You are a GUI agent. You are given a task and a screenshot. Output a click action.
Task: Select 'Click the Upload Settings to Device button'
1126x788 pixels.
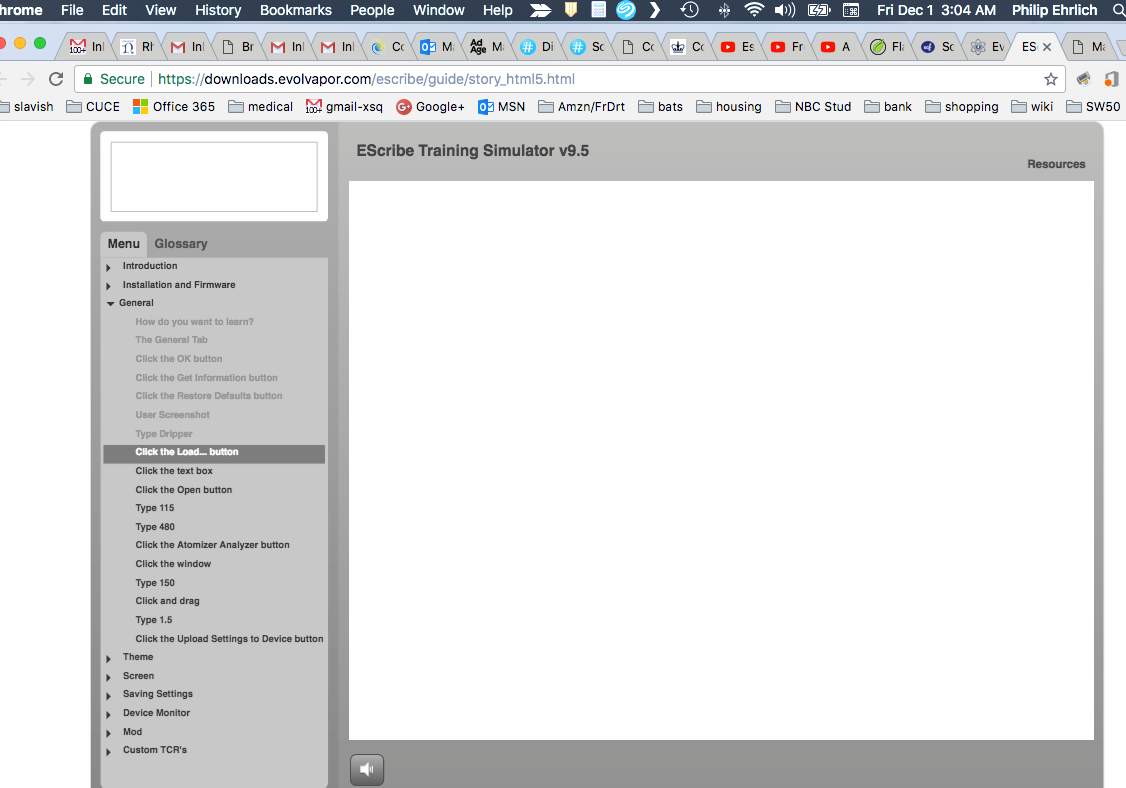[x=229, y=639]
